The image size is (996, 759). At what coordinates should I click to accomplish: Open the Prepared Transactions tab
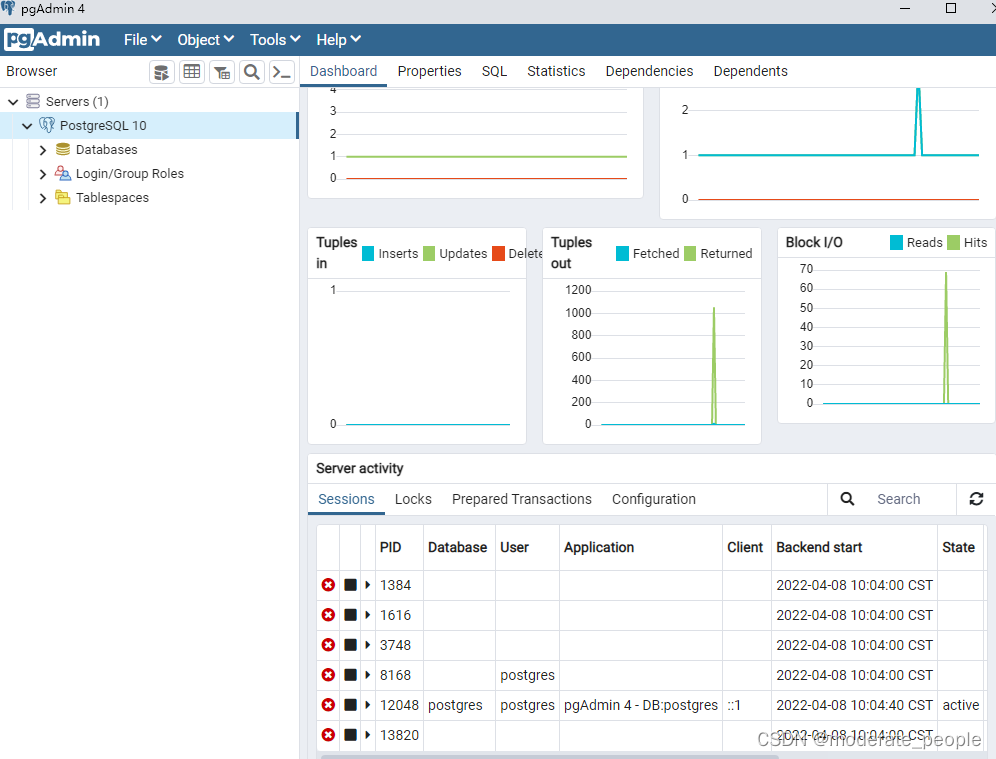pyautogui.click(x=522, y=499)
